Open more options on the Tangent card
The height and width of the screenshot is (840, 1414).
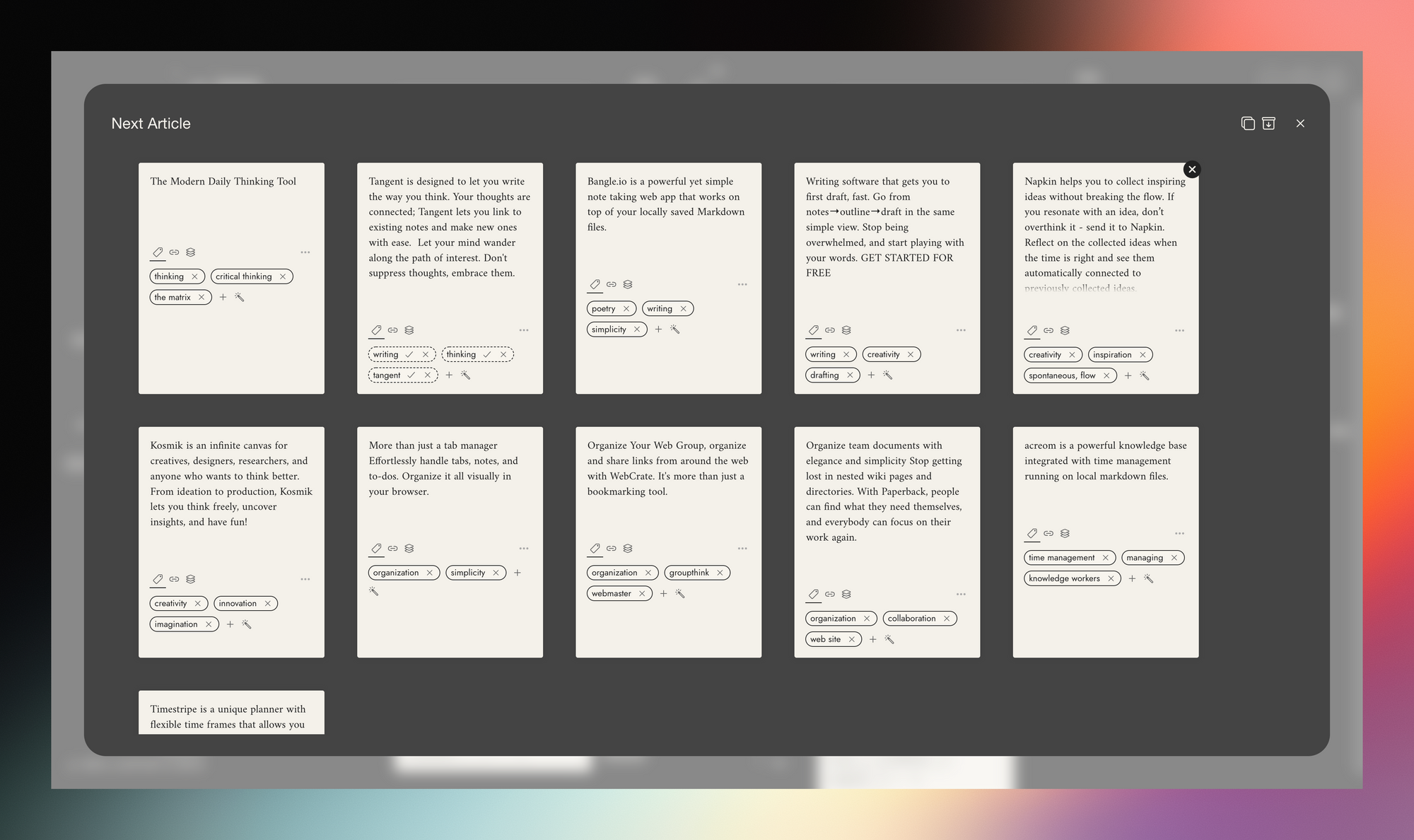click(x=524, y=330)
